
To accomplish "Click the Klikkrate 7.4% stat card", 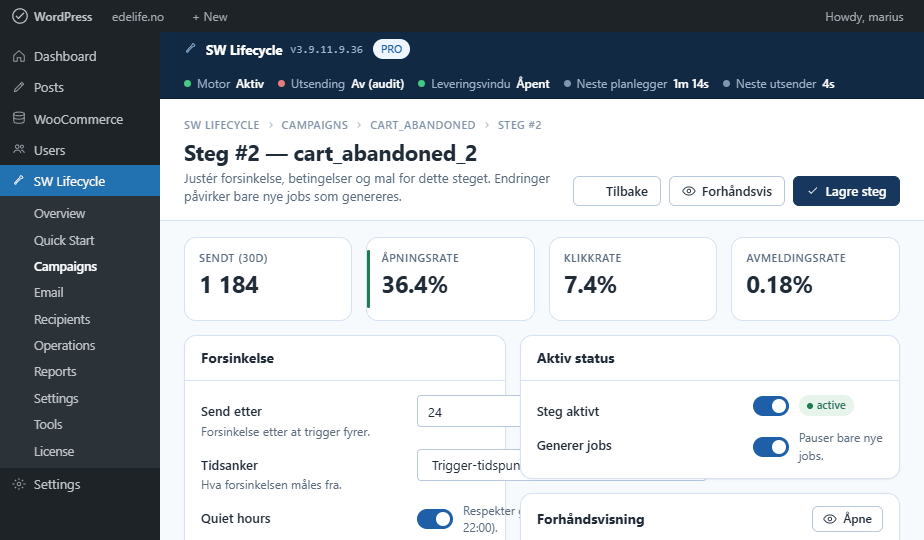I will 633,279.
